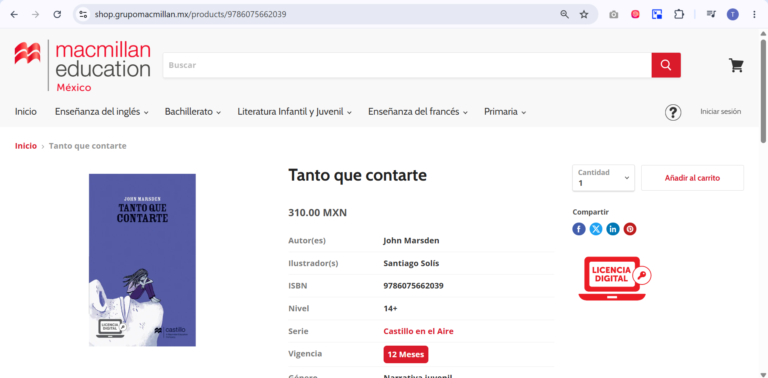768x378 pixels.
Task: Open the Cantidad quantity dropdown
Action: (x=603, y=178)
